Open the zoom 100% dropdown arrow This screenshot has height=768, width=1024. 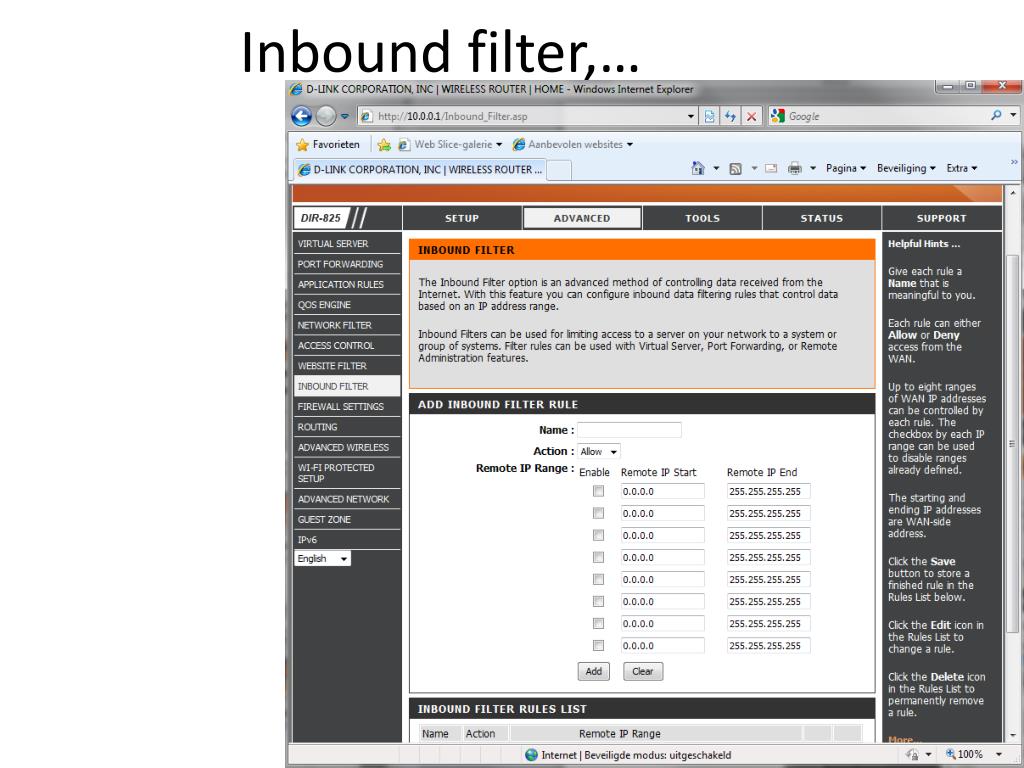click(999, 755)
